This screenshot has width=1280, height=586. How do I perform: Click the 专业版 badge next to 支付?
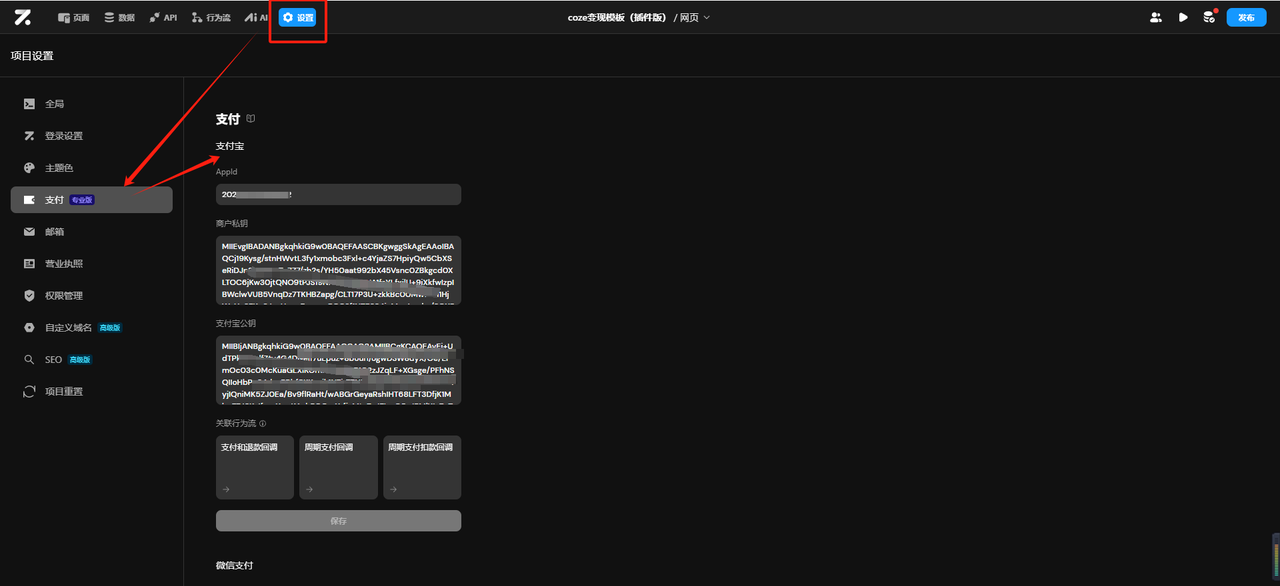pos(82,200)
